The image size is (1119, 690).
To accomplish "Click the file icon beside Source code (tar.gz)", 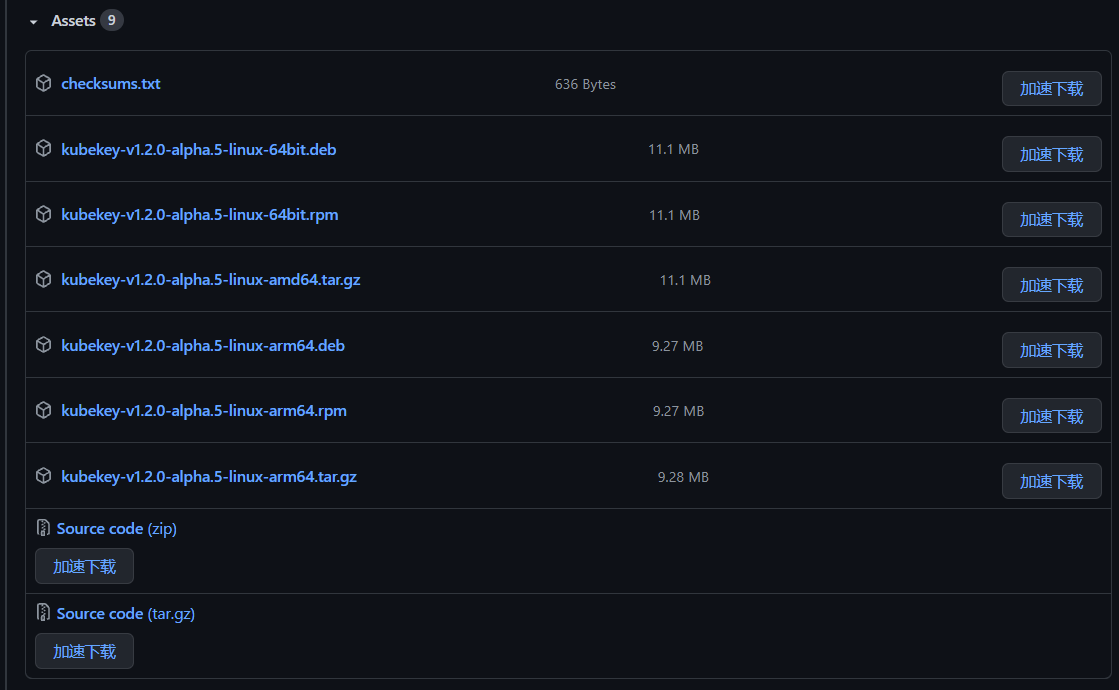I will point(43,613).
